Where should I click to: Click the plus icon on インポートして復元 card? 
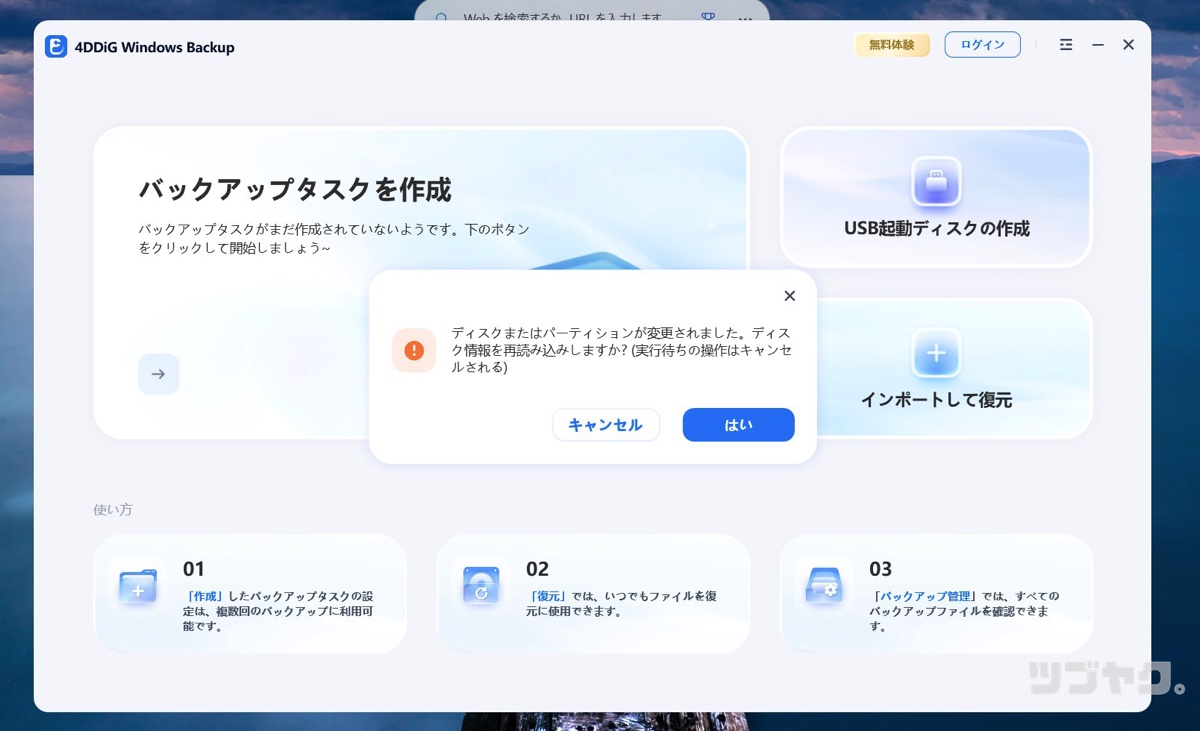[x=935, y=353]
